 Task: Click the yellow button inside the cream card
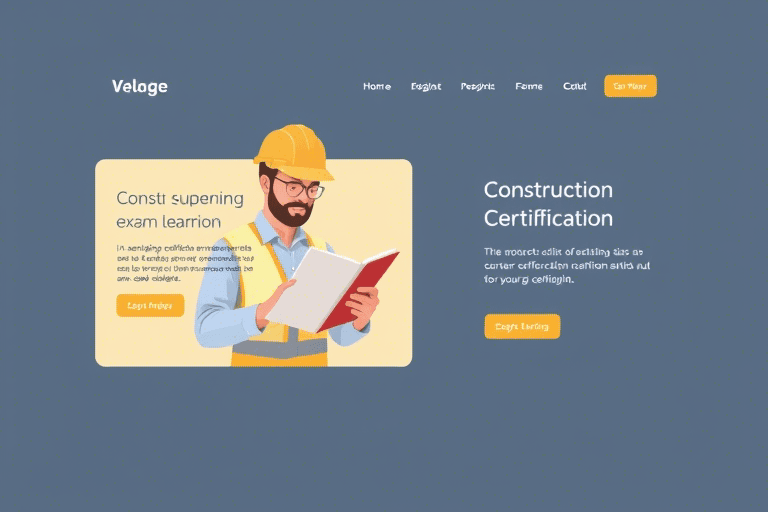click(x=150, y=305)
